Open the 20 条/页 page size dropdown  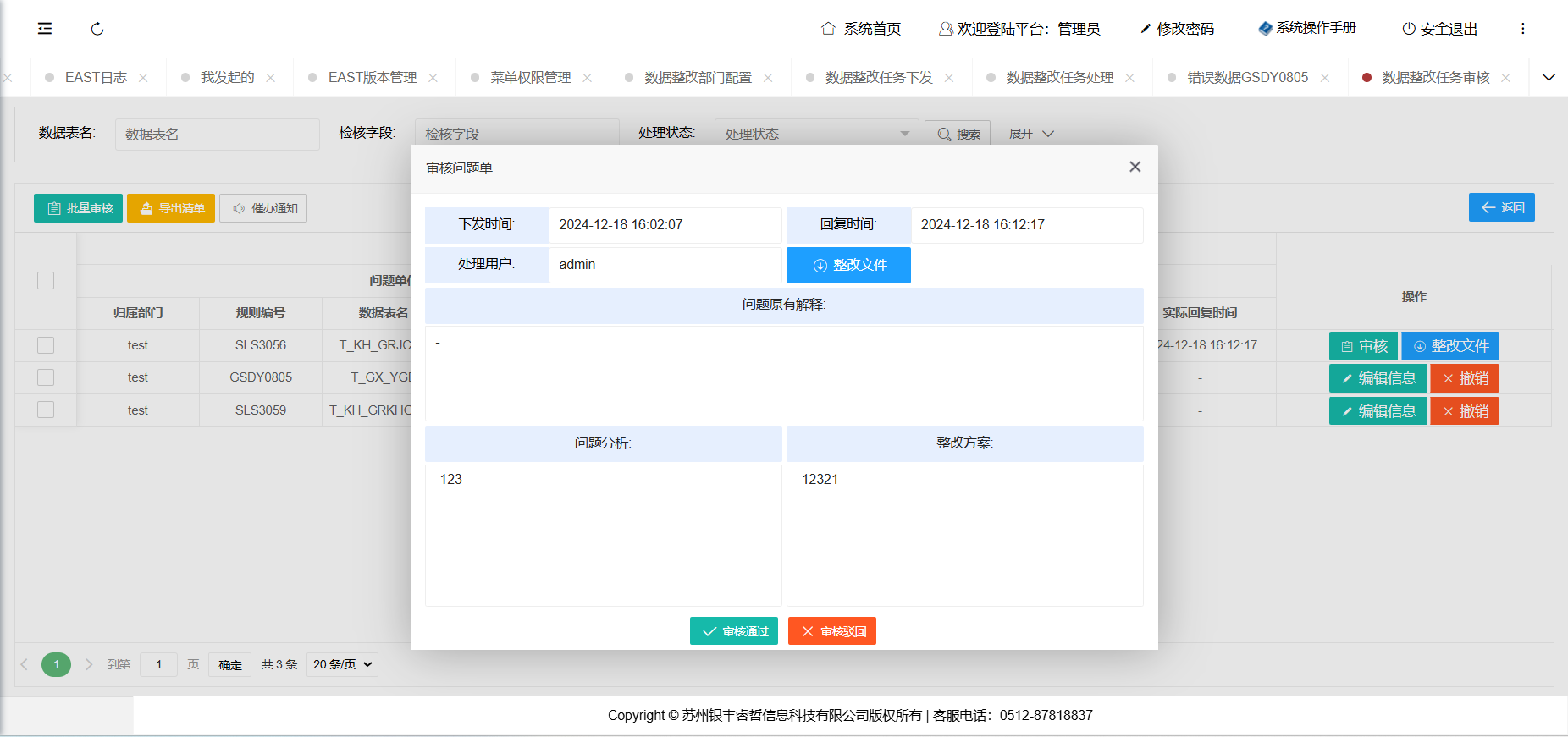pyautogui.click(x=342, y=664)
